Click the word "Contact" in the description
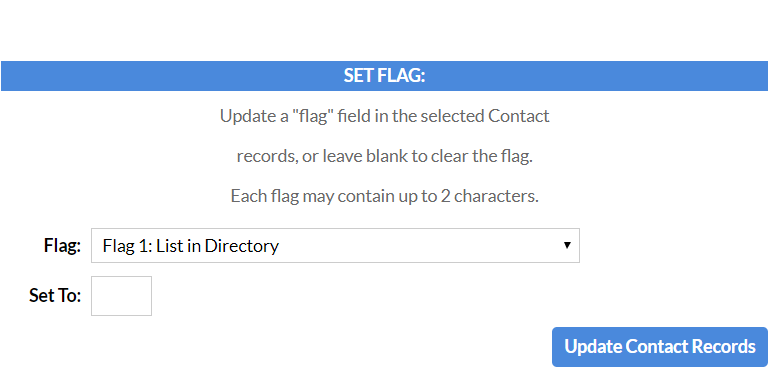This screenshot has height=385, width=776. pos(519,116)
